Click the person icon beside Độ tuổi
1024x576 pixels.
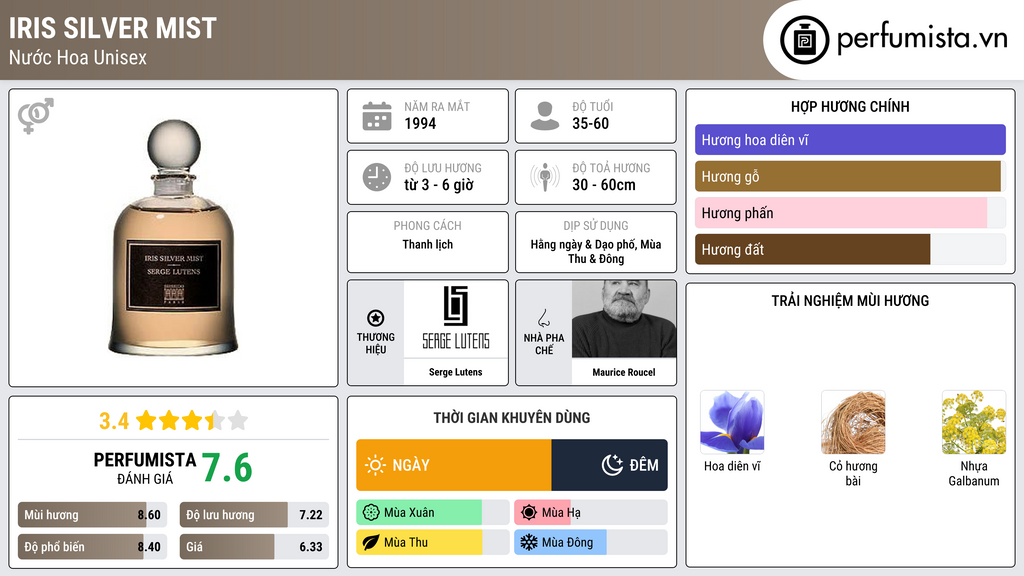tap(545, 116)
